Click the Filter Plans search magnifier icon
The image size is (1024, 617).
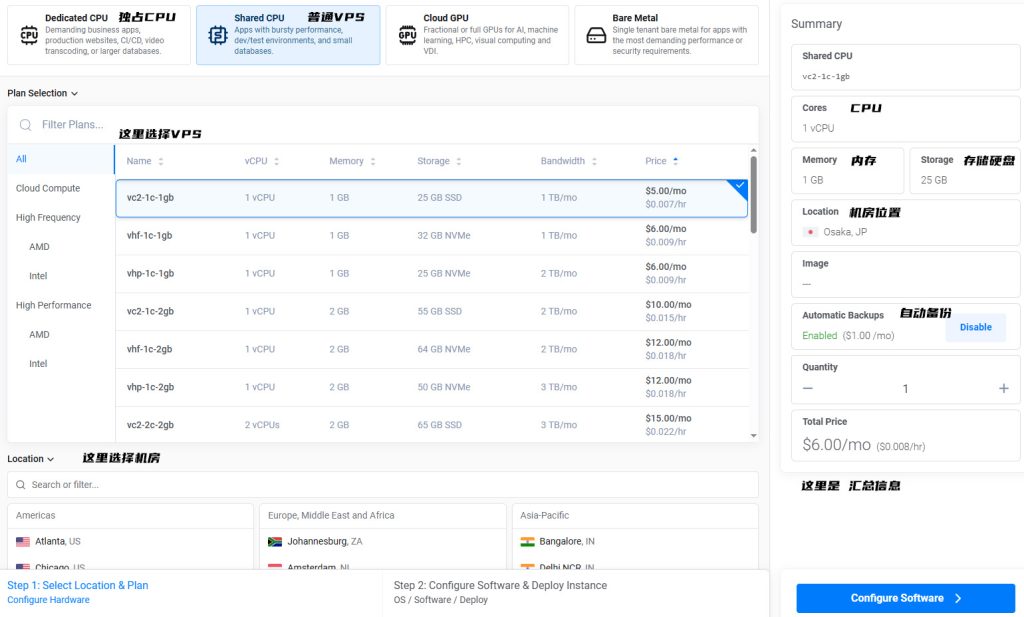(25, 125)
